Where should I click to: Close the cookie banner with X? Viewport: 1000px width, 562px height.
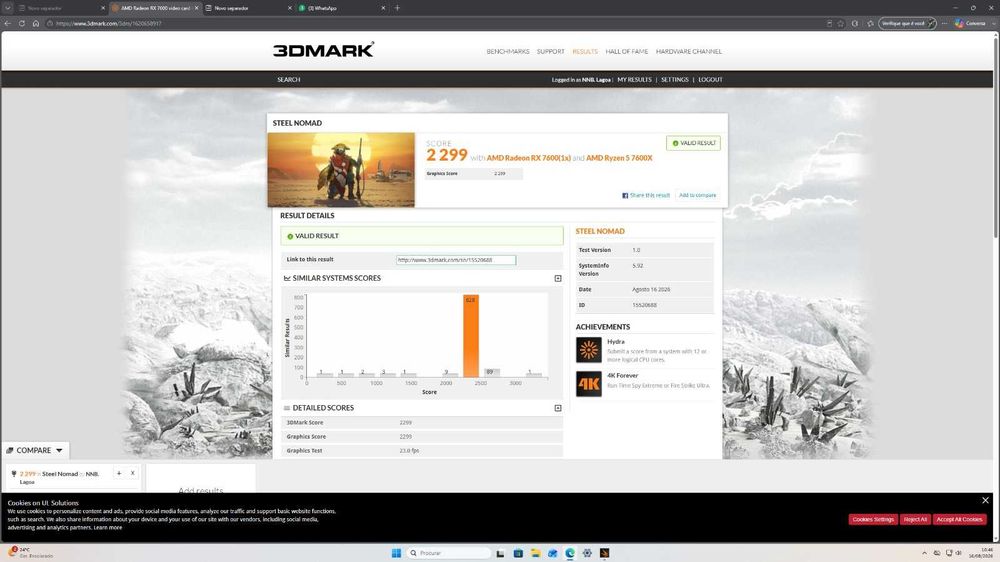click(985, 500)
